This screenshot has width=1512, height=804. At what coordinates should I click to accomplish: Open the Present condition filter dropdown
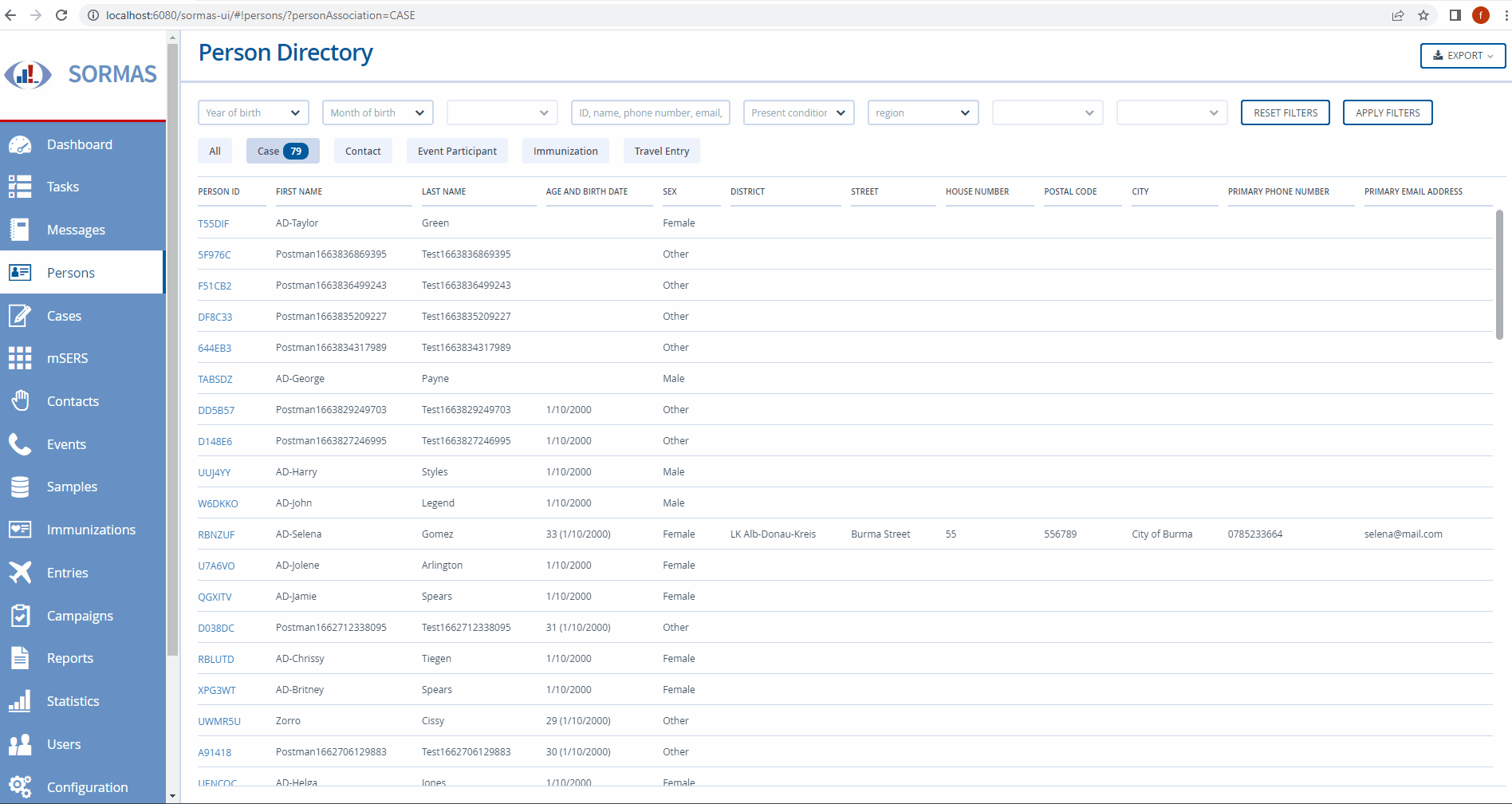(797, 112)
